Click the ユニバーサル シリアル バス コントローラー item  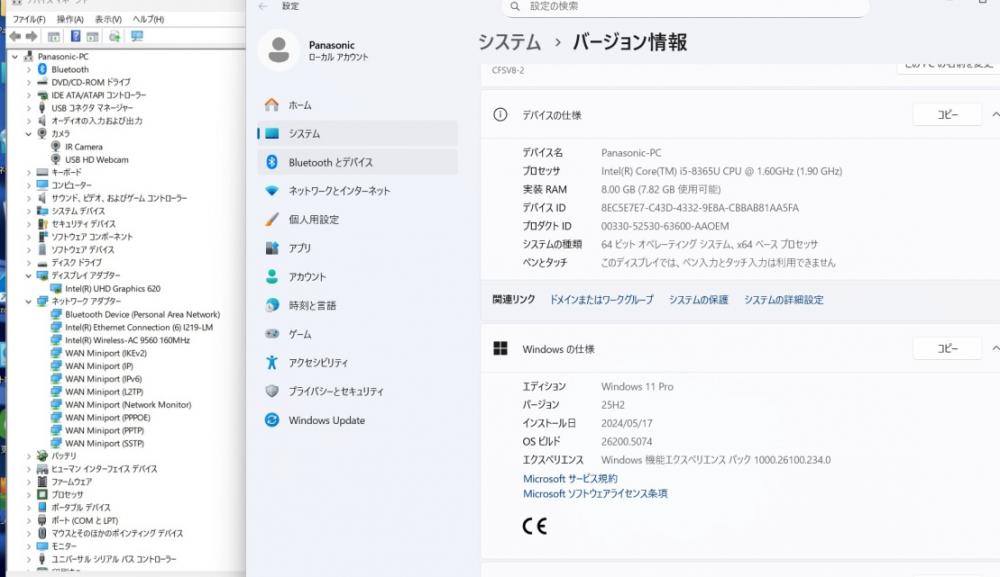pyautogui.click(x=114, y=559)
